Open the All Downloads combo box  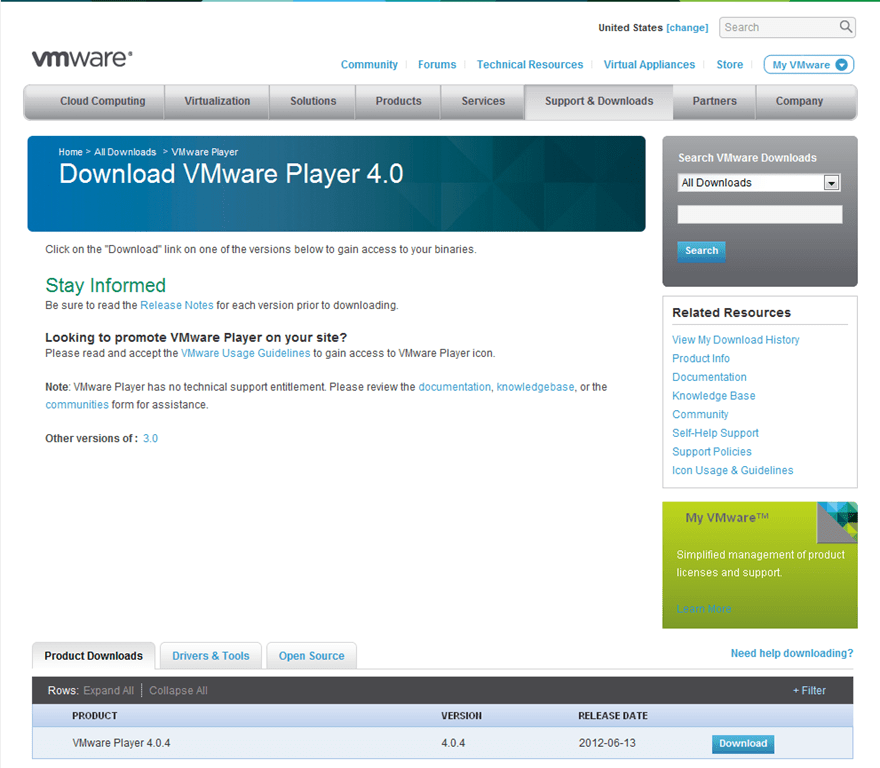(x=759, y=182)
